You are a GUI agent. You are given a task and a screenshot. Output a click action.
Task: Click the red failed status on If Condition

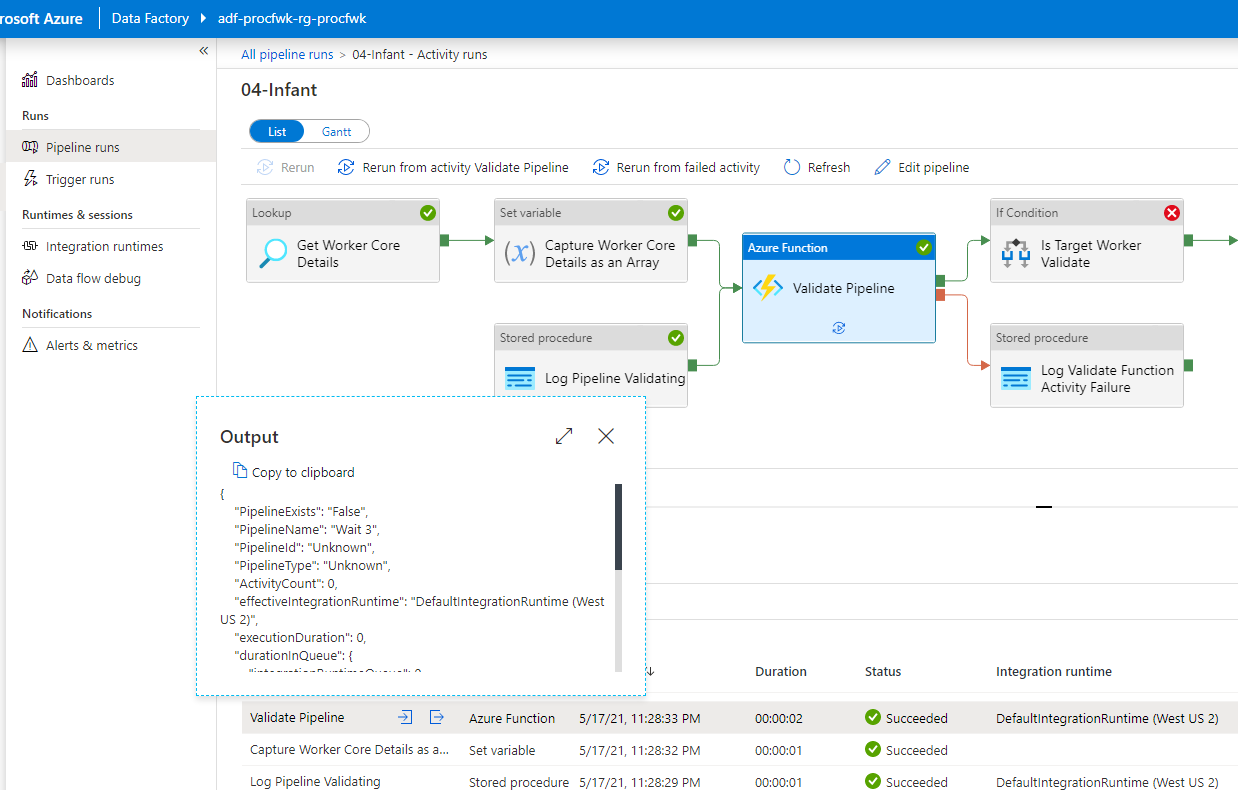tap(1172, 212)
